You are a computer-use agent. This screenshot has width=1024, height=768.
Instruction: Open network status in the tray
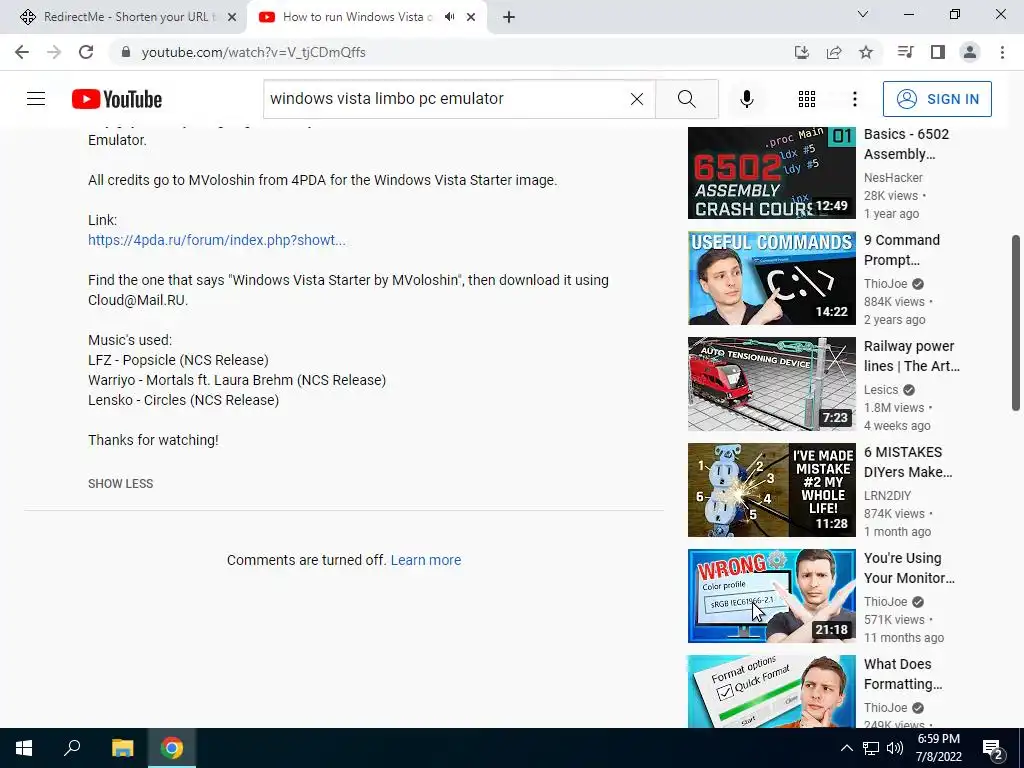pyautogui.click(x=871, y=748)
